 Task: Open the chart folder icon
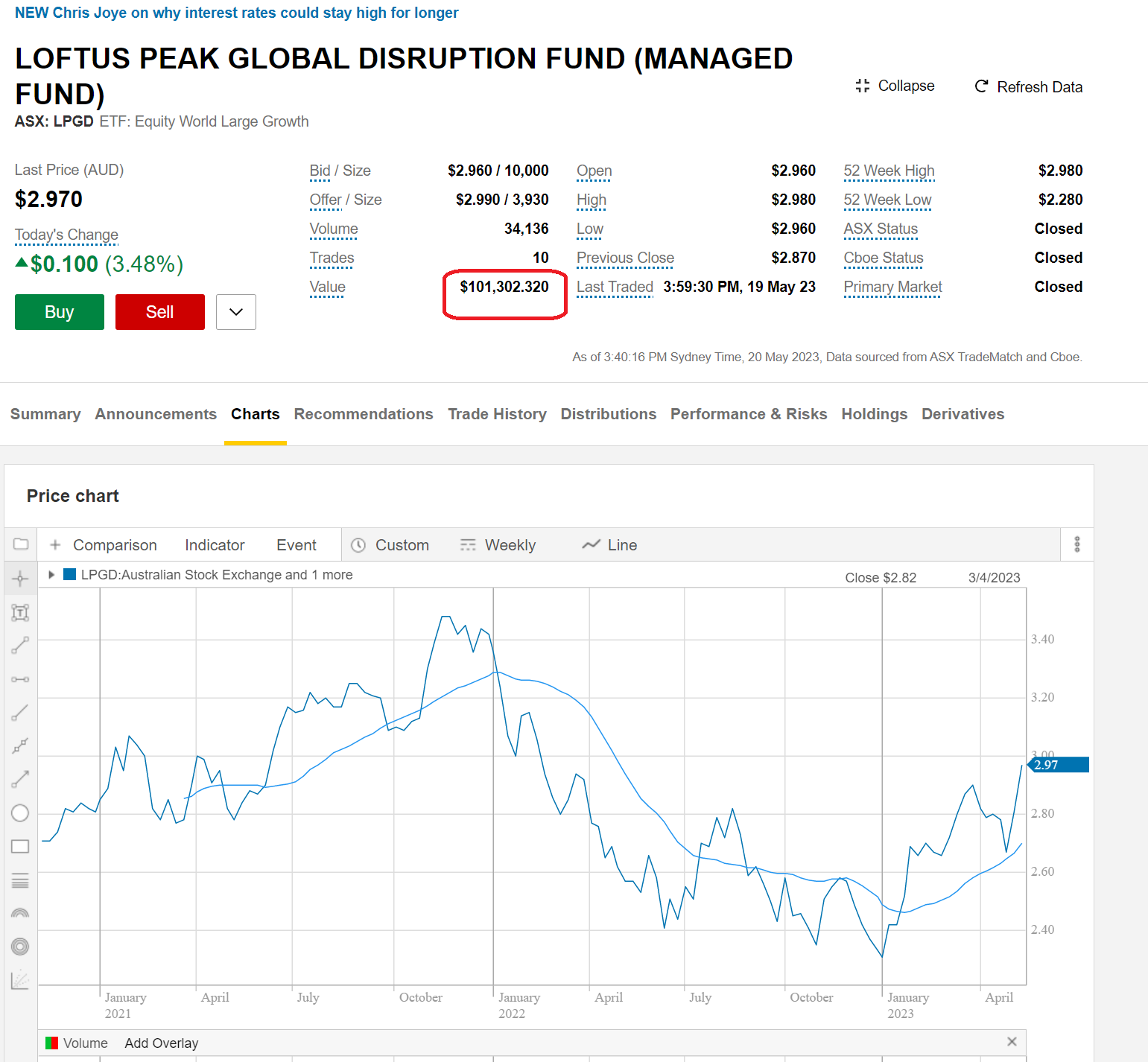click(21, 544)
